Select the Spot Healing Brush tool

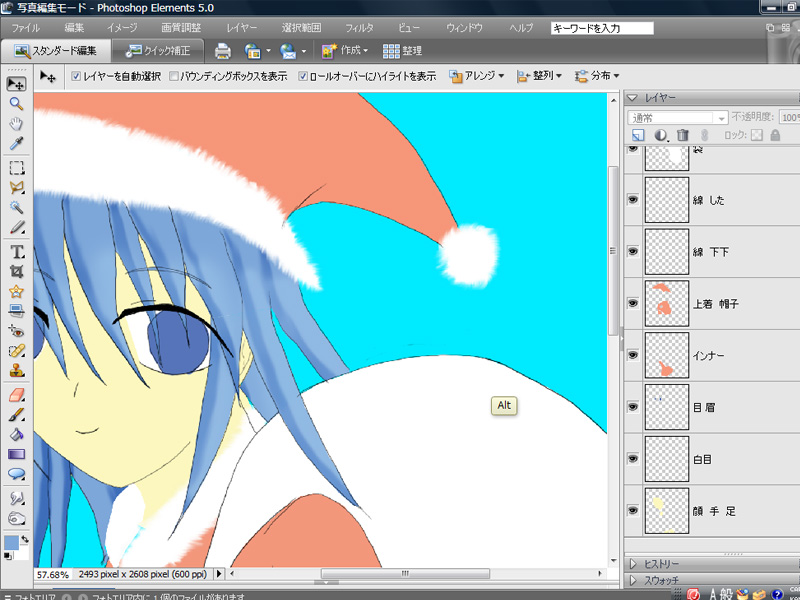(16, 352)
